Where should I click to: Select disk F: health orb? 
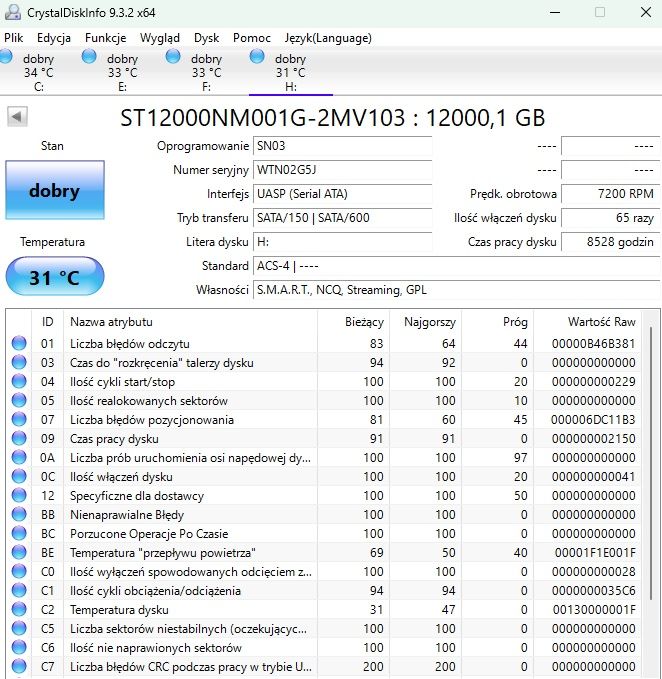[x=173, y=57]
